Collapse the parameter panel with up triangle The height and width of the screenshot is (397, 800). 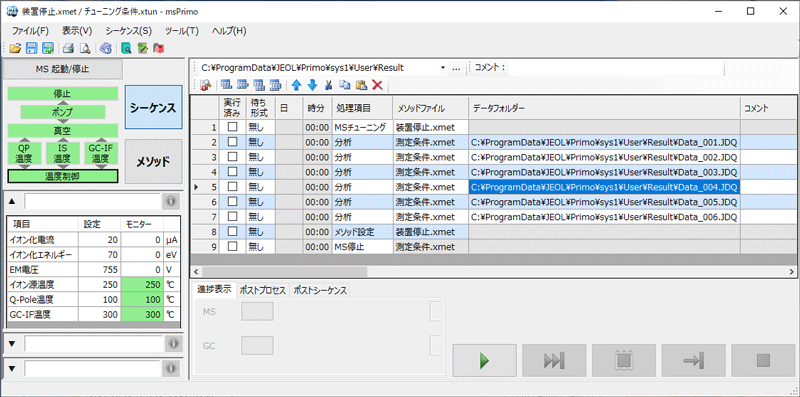point(12,202)
